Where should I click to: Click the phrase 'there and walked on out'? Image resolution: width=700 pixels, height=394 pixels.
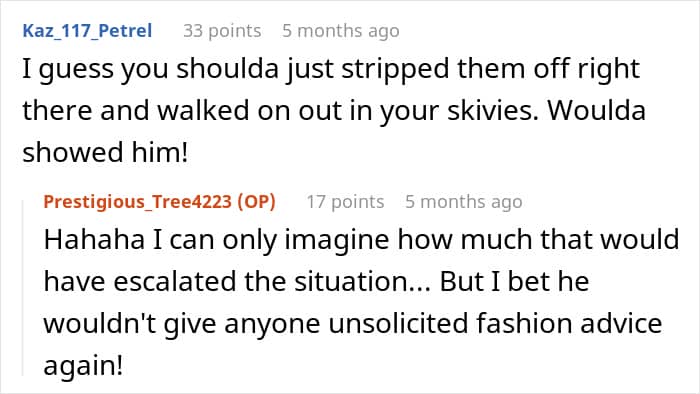tap(192, 111)
